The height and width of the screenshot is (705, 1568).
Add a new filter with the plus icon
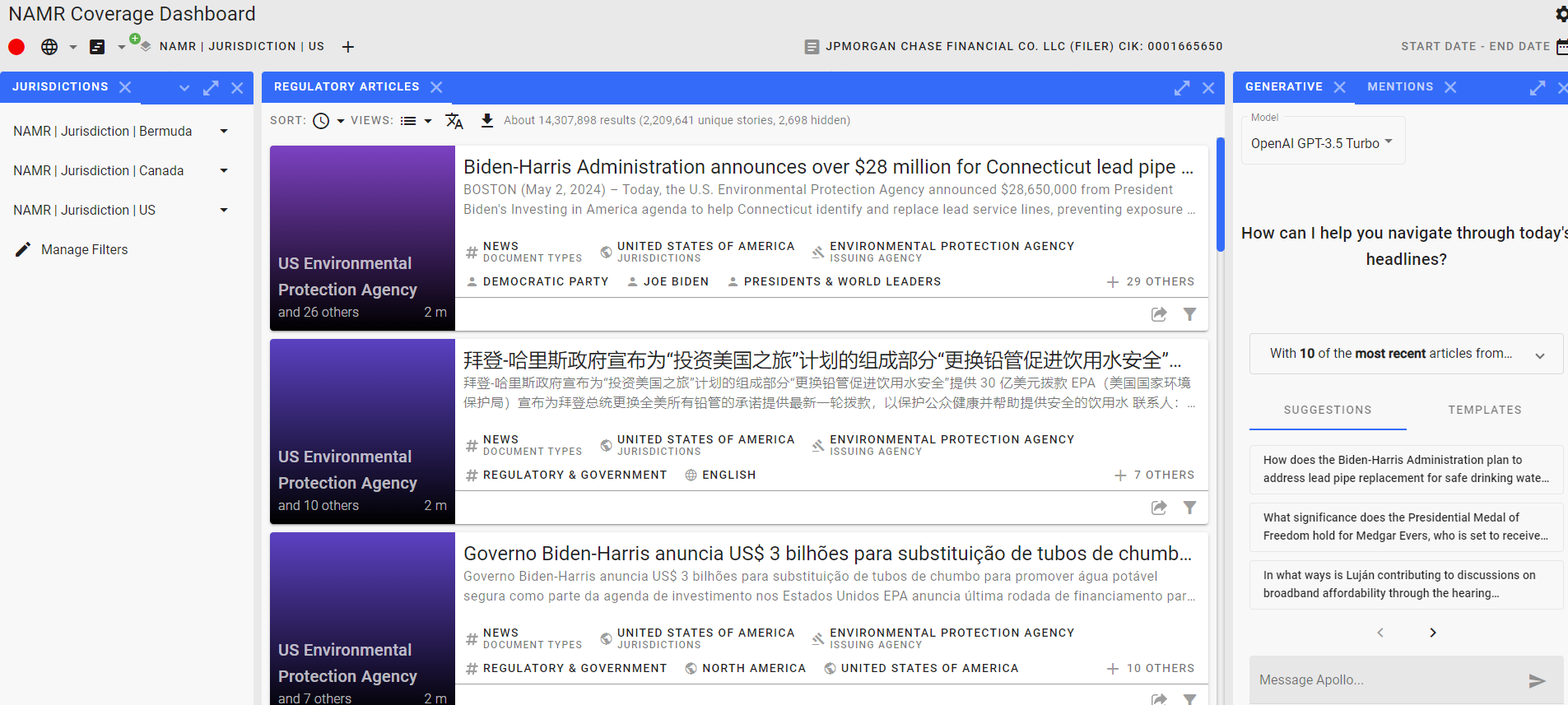tap(348, 47)
